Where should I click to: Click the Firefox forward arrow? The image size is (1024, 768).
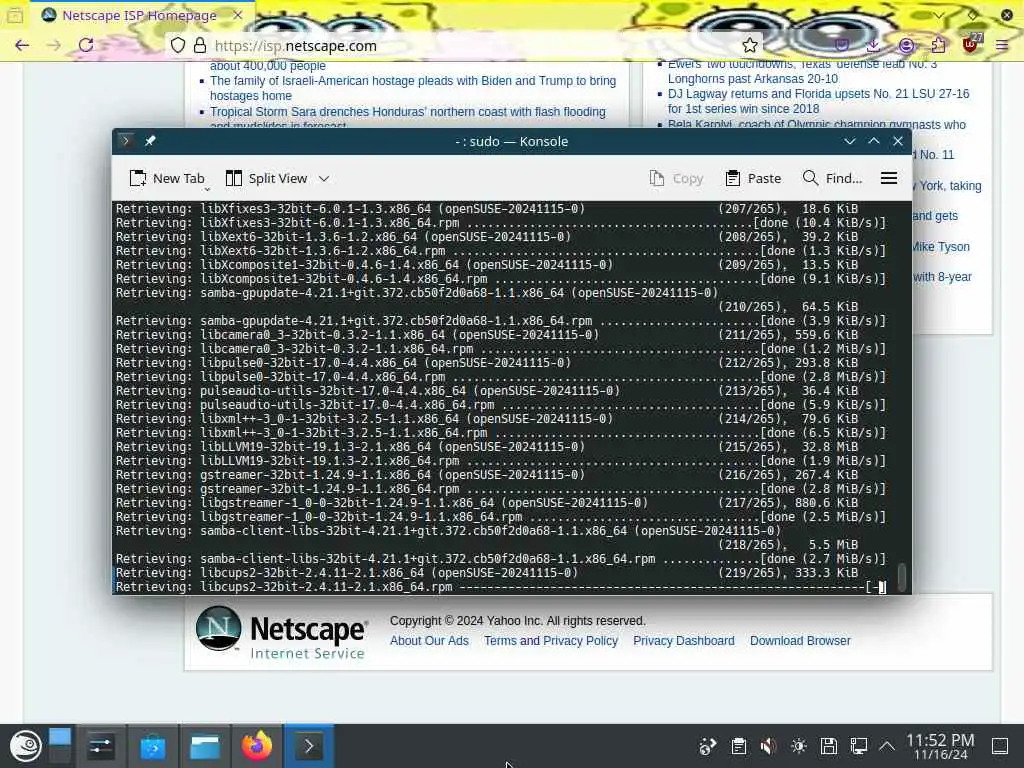54,46
